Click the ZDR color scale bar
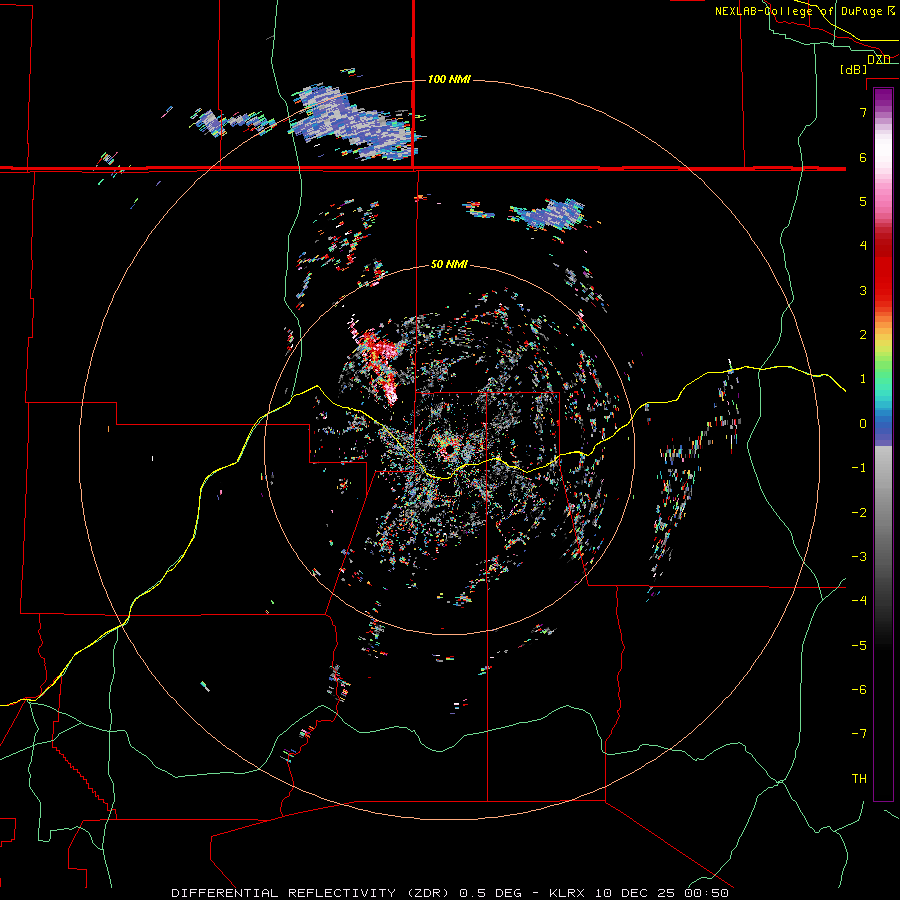The image size is (900, 900). pyautogui.click(x=883, y=444)
